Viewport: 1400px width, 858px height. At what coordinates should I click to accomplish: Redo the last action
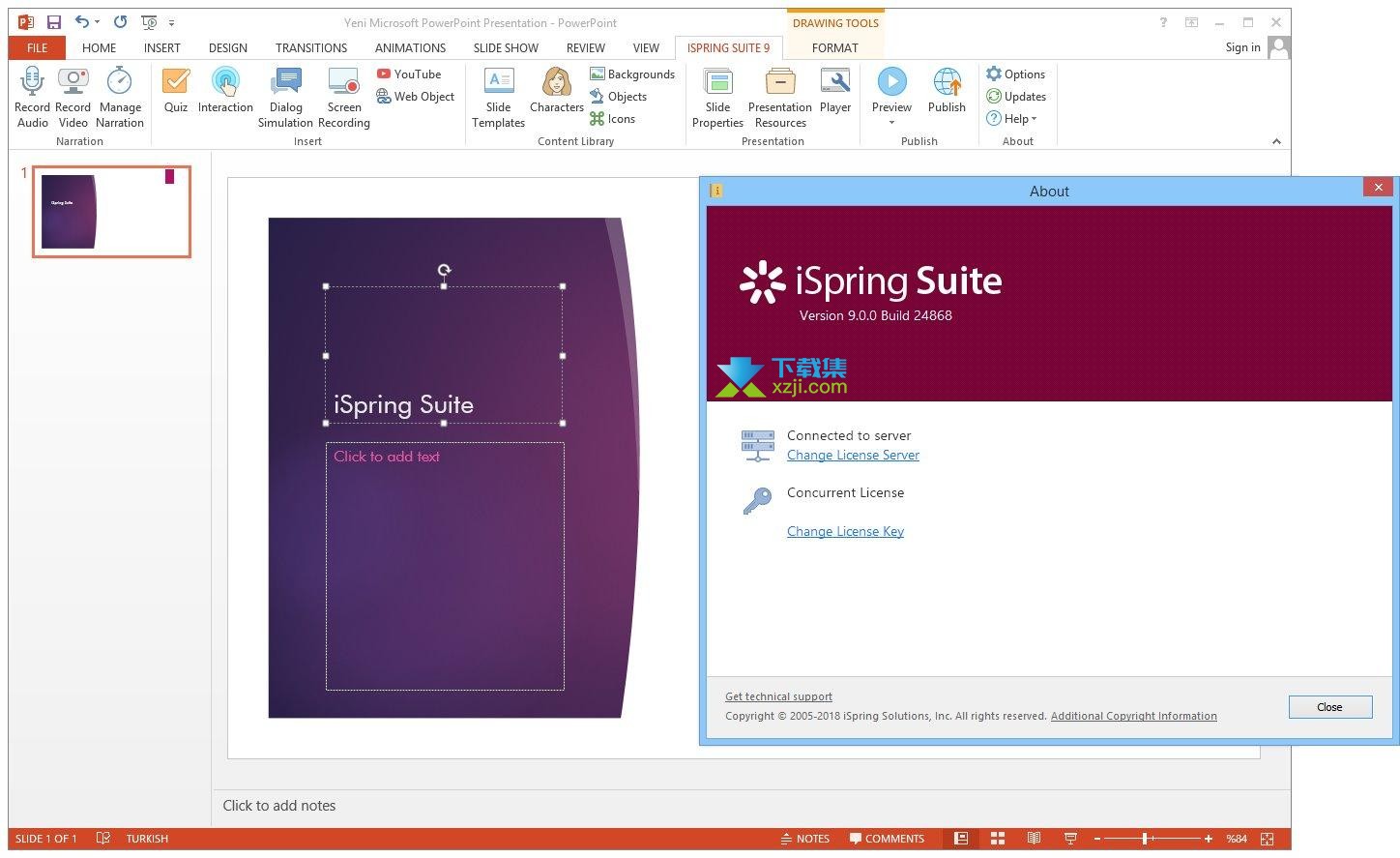120,21
